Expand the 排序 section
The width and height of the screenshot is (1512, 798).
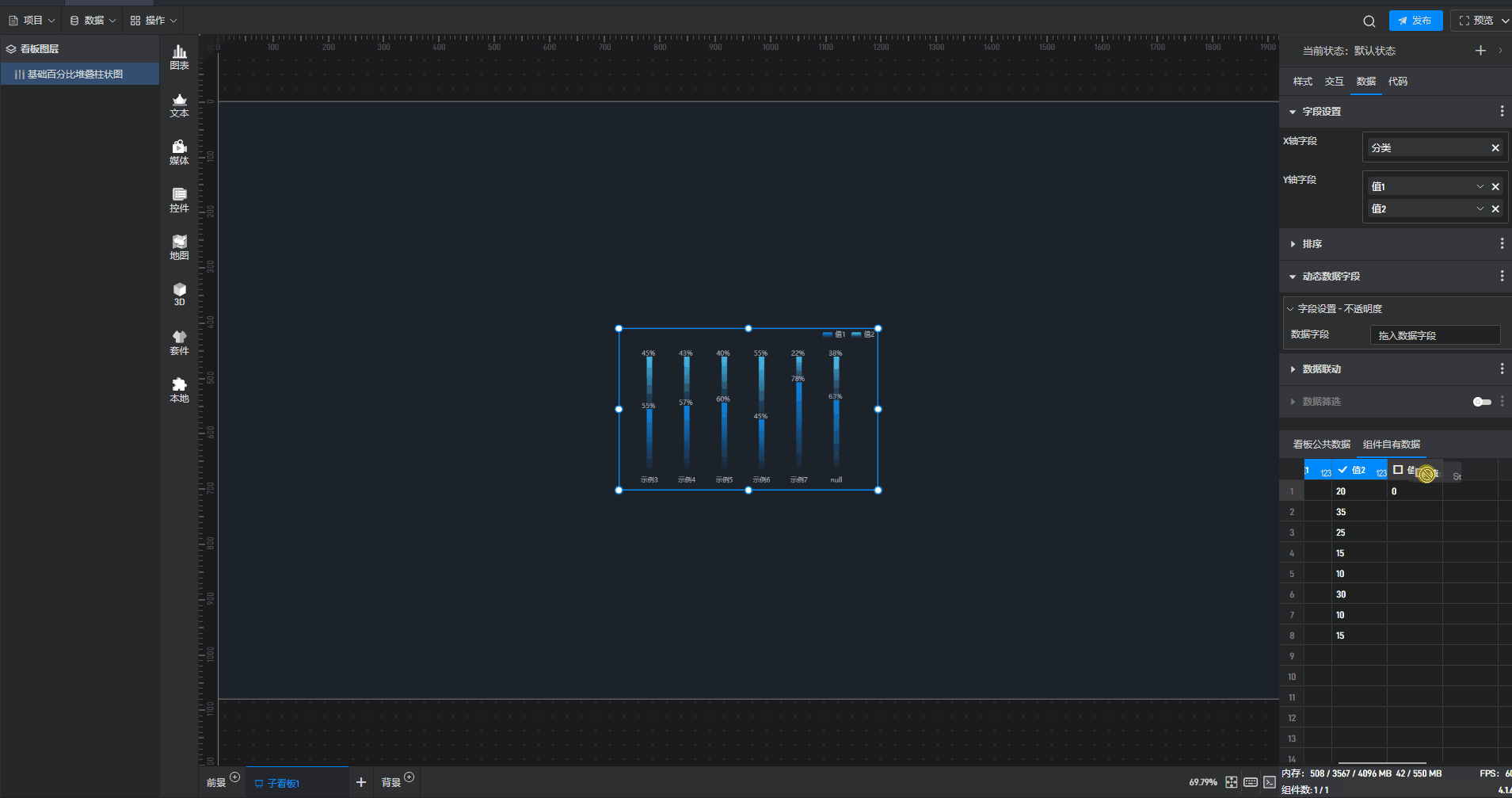(x=1293, y=244)
